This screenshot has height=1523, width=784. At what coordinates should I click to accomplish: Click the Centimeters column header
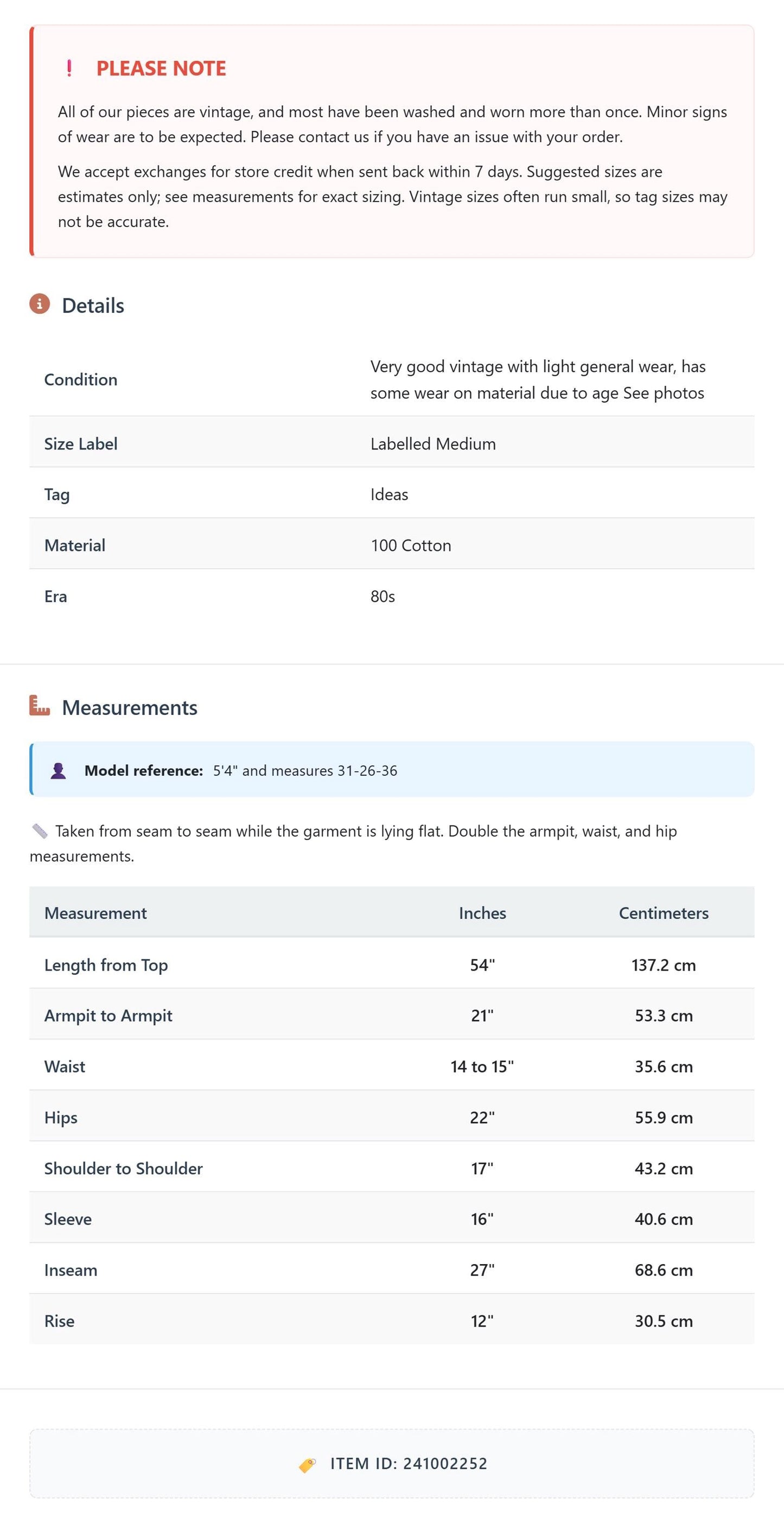pyautogui.click(x=664, y=913)
